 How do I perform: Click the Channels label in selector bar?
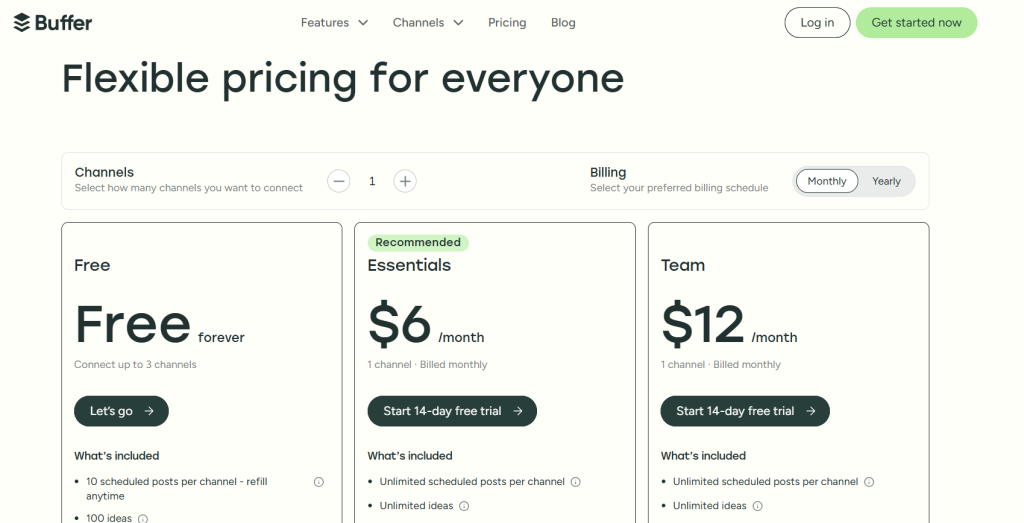104,172
